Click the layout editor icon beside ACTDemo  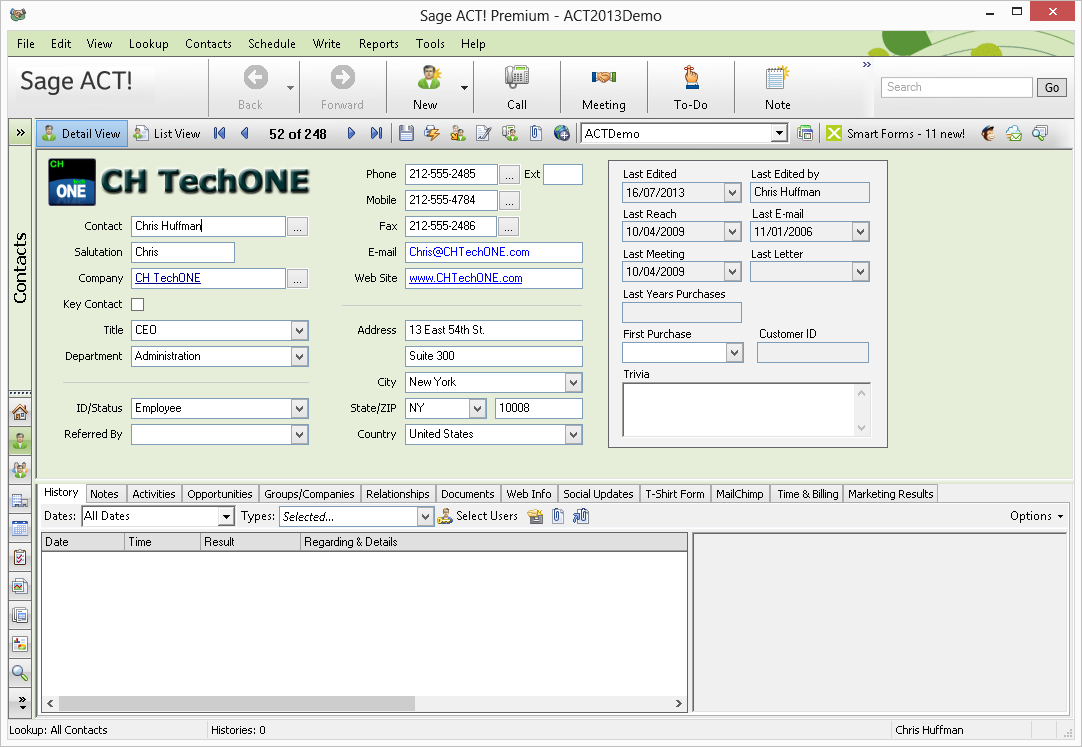click(x=805, y=133)
